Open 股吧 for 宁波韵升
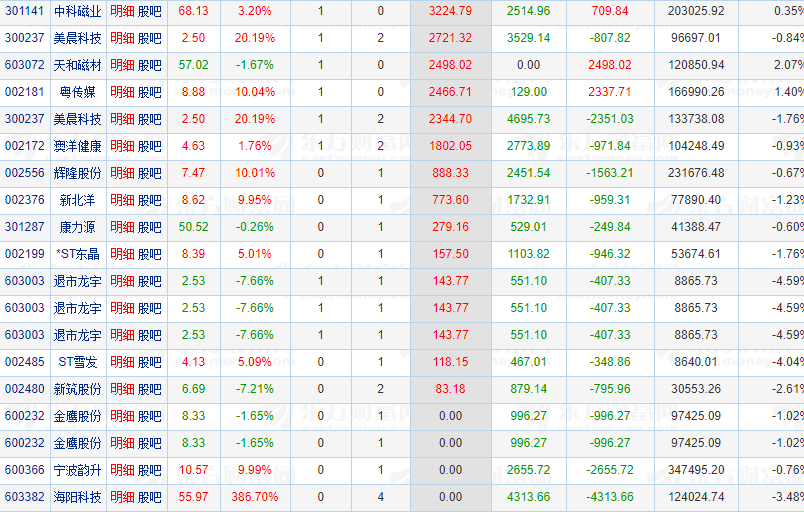The height and width of the screenshot is (512, 804). (150, 470)
